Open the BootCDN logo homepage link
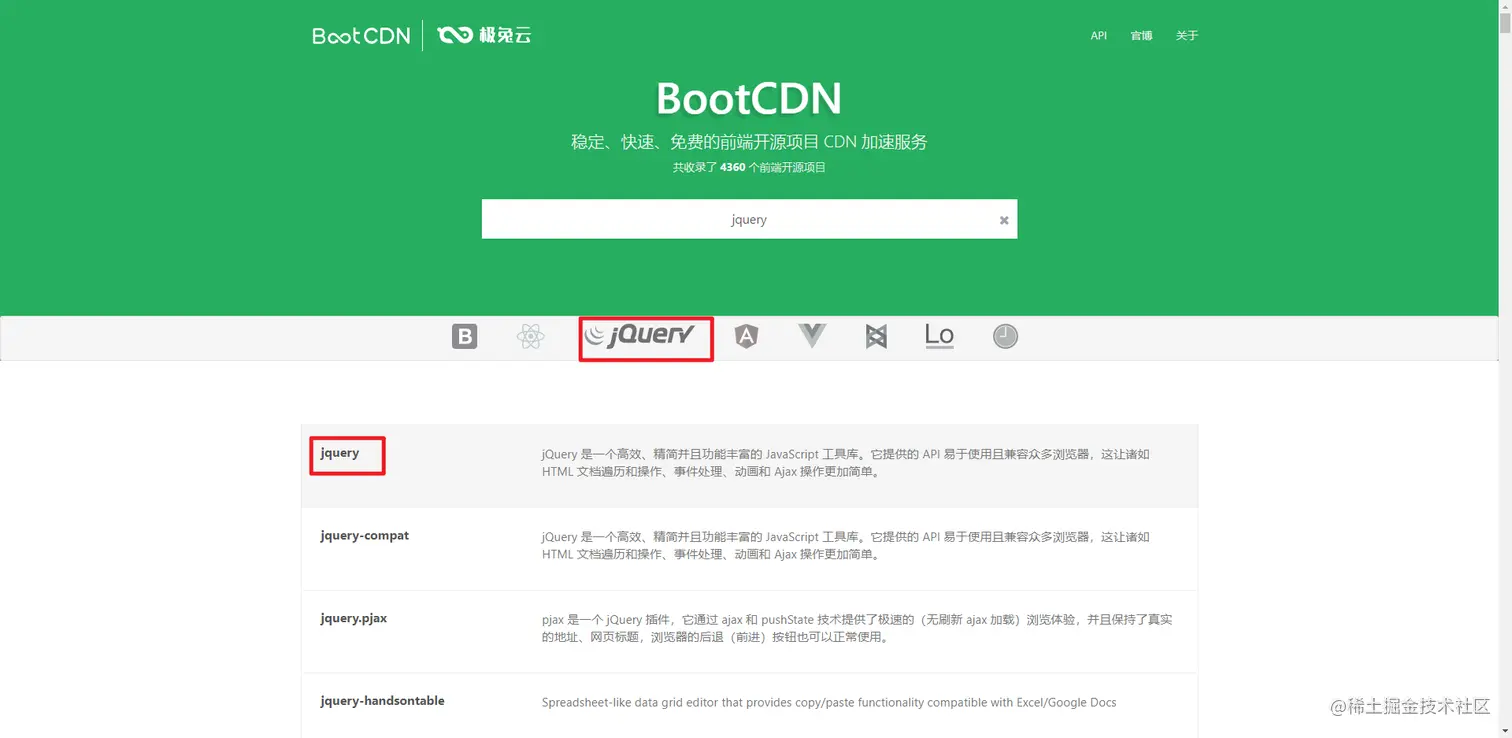The image size is (1512, 738). pos(361,36)
